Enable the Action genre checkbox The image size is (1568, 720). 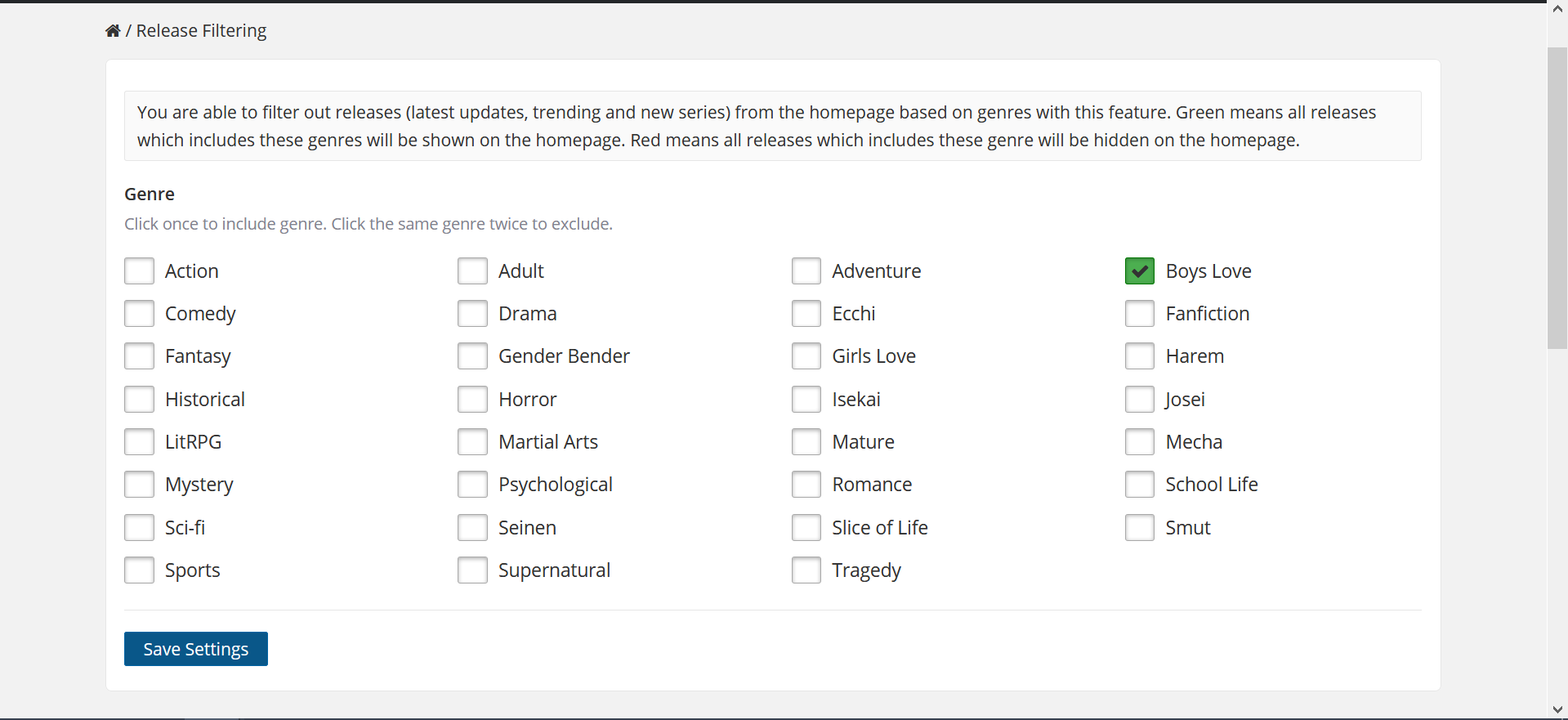(139, 271)
